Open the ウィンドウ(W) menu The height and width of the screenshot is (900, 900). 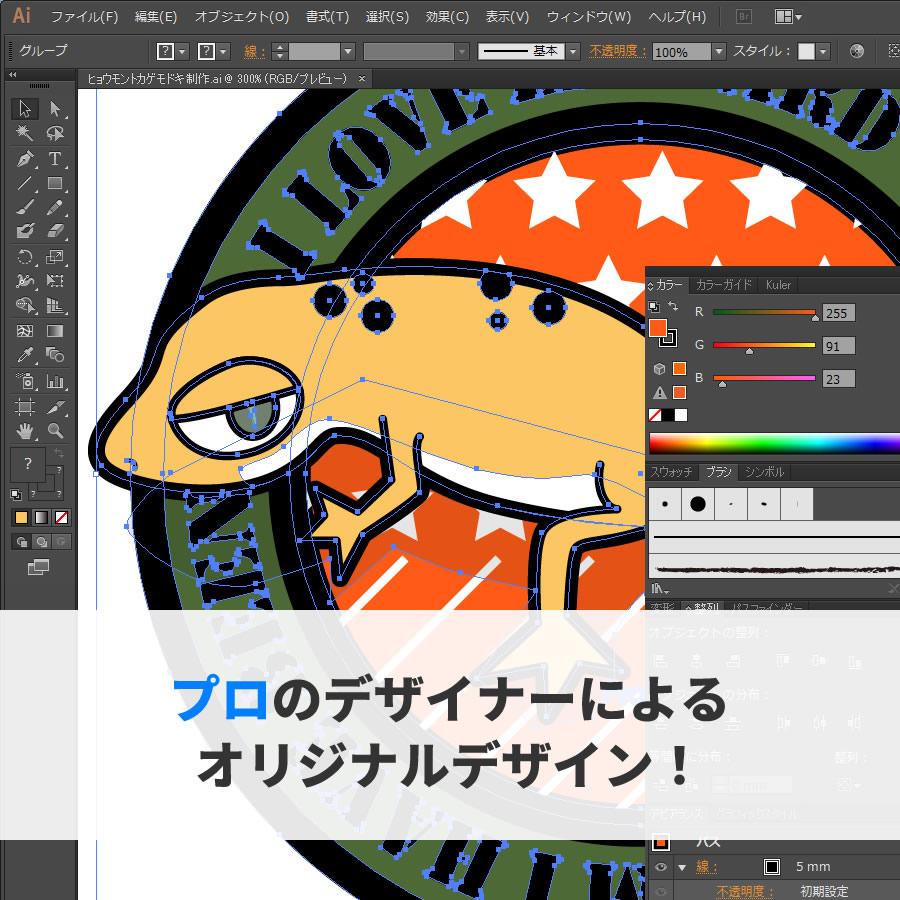tap(589, 17)
